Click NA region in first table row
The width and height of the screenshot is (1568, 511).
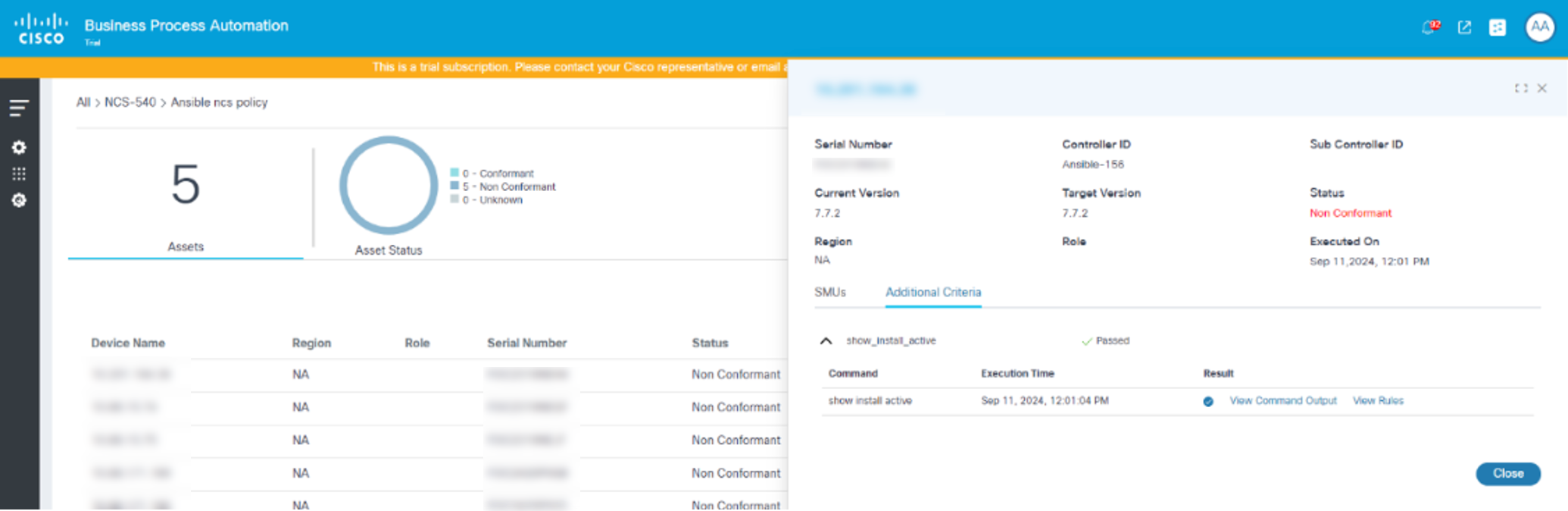coord(301,375)
